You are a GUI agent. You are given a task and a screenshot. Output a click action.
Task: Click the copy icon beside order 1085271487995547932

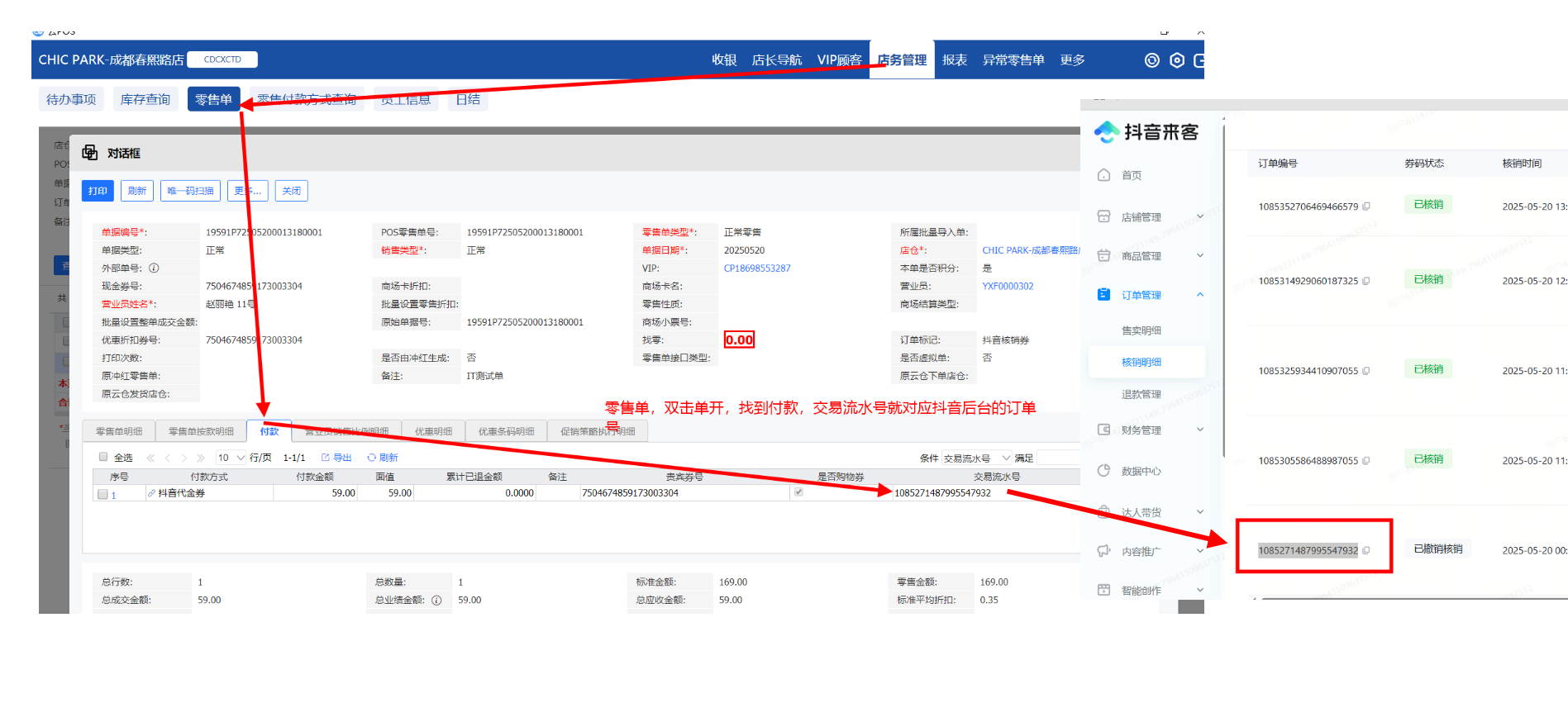click(x=1366, y=550)
